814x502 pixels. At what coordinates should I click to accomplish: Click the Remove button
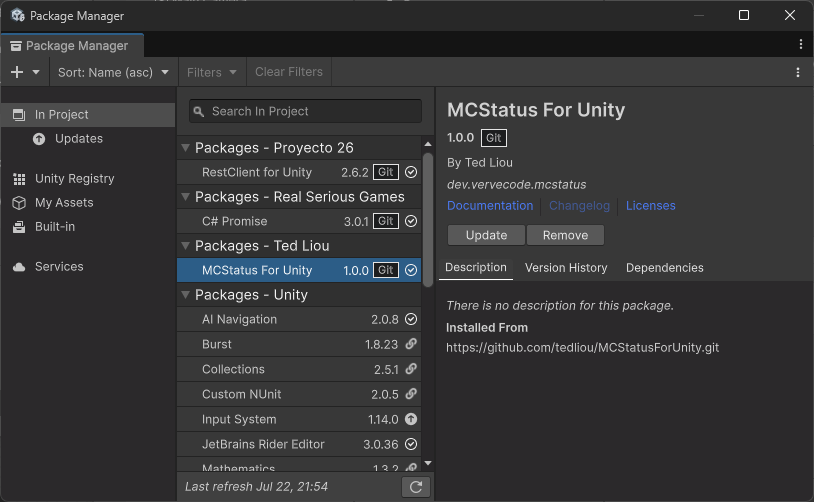click(x=565, y=235)
